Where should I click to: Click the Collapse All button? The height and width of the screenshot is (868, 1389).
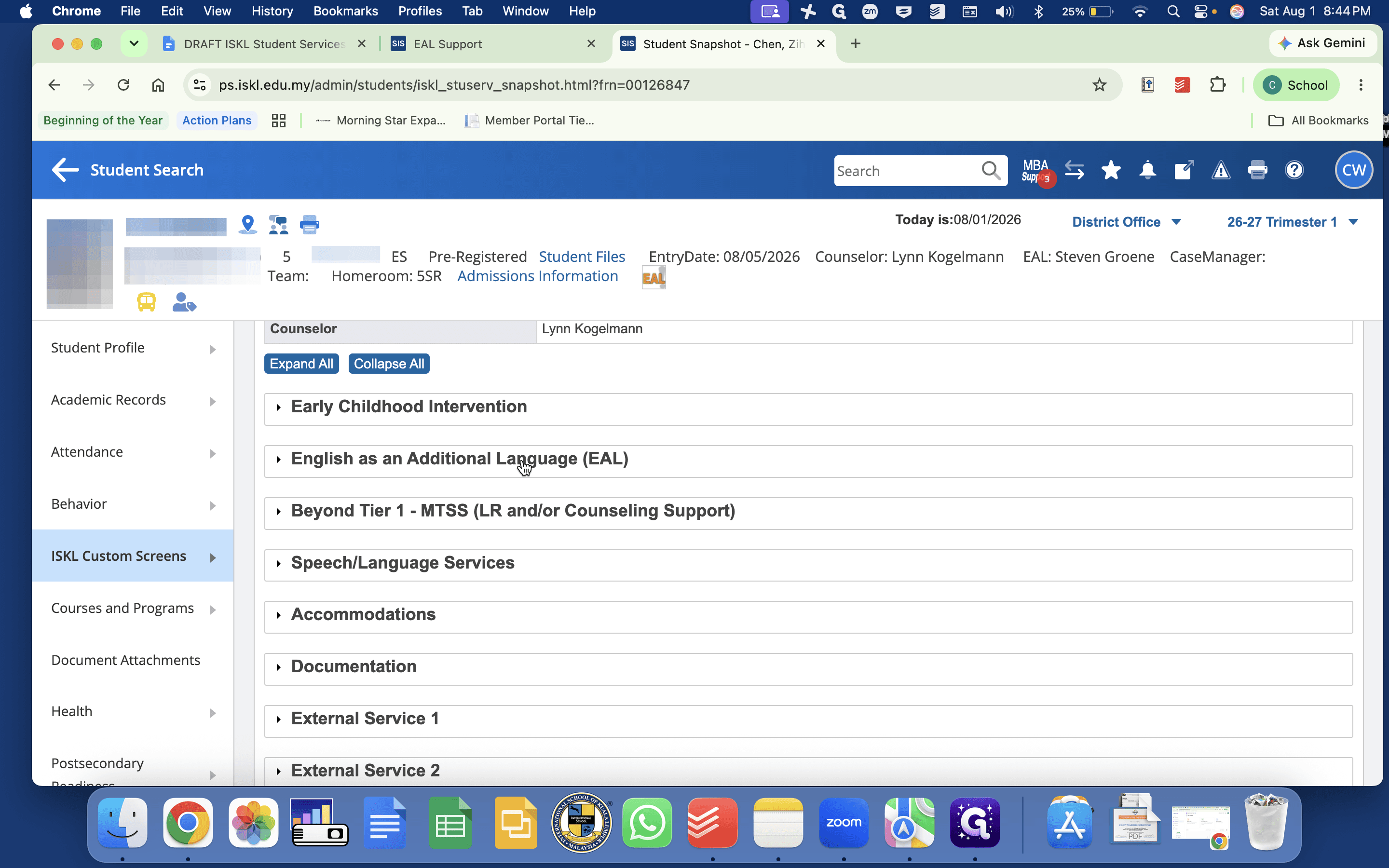point(389,364)
